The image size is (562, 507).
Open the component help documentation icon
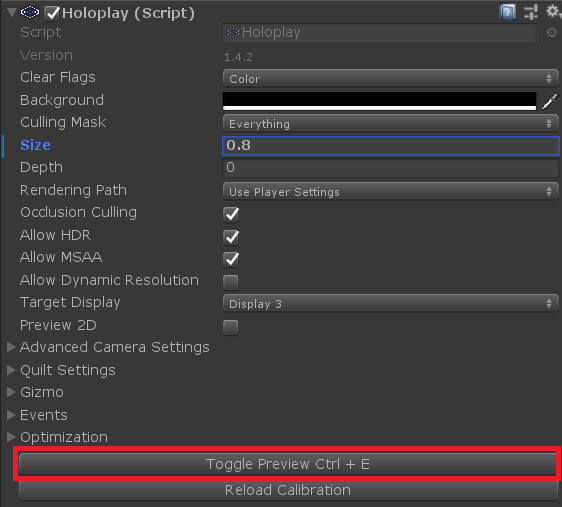click(507, 11)
